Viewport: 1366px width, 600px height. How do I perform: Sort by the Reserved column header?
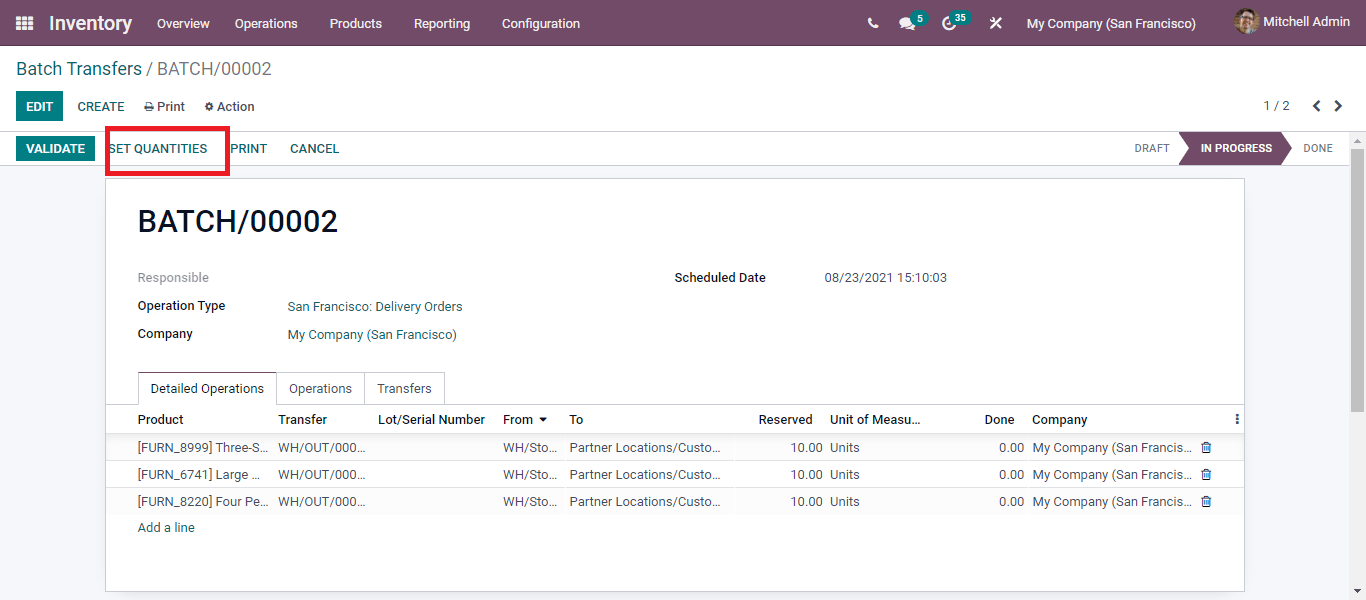[785, 419]
